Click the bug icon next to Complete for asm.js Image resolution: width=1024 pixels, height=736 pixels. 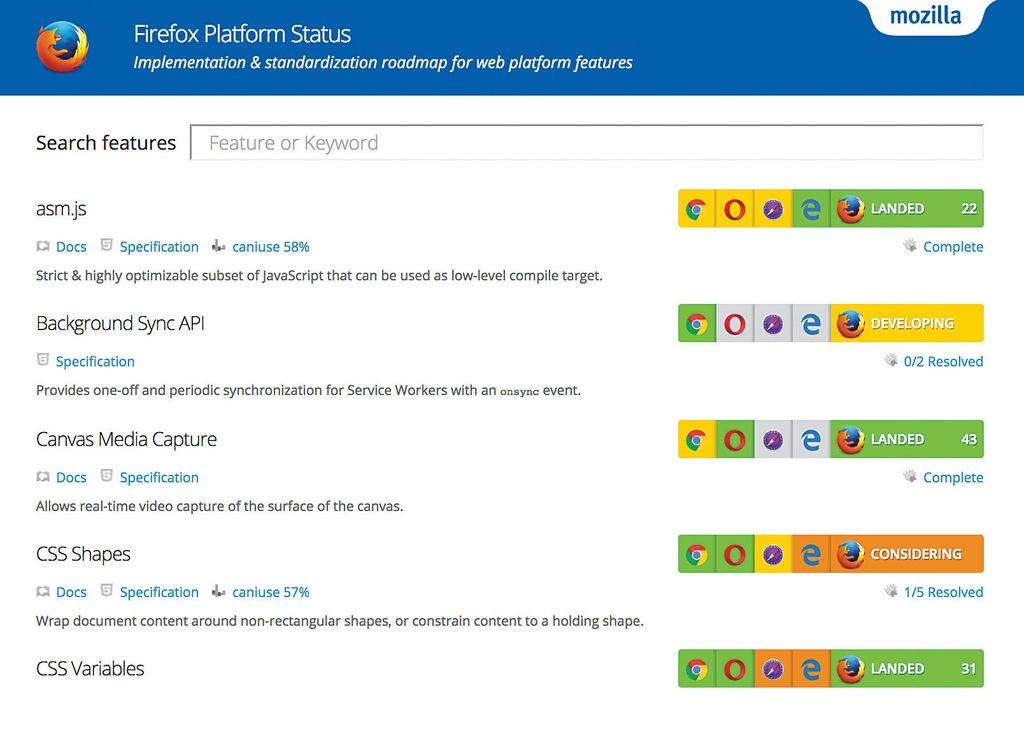click(x=911, y=246)
